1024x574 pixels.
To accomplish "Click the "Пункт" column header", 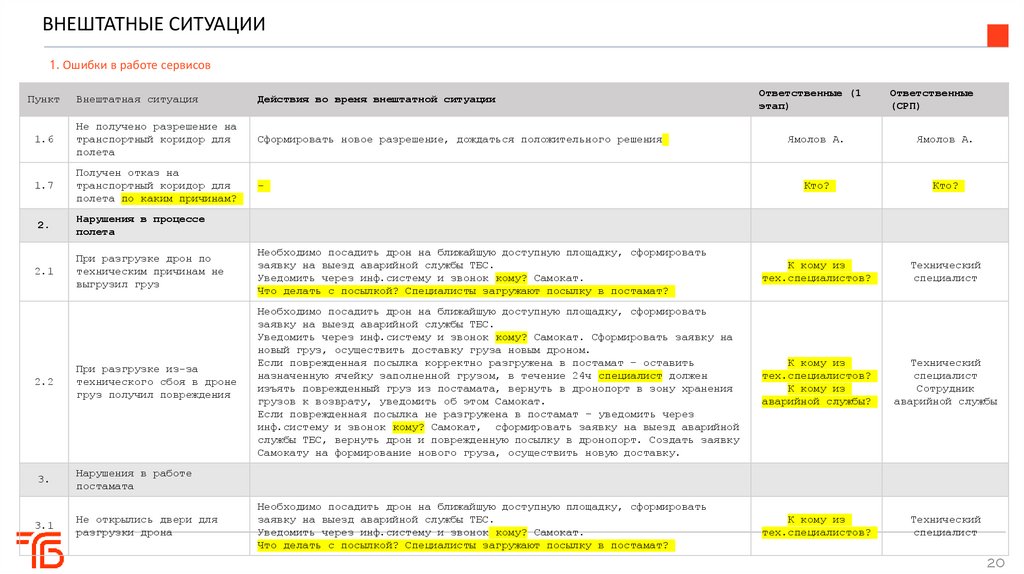I will point(43,99).
